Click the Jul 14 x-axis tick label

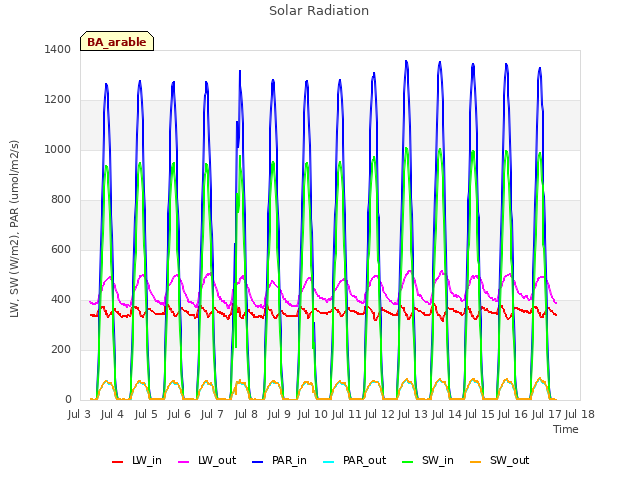click(x=447, y=414)
